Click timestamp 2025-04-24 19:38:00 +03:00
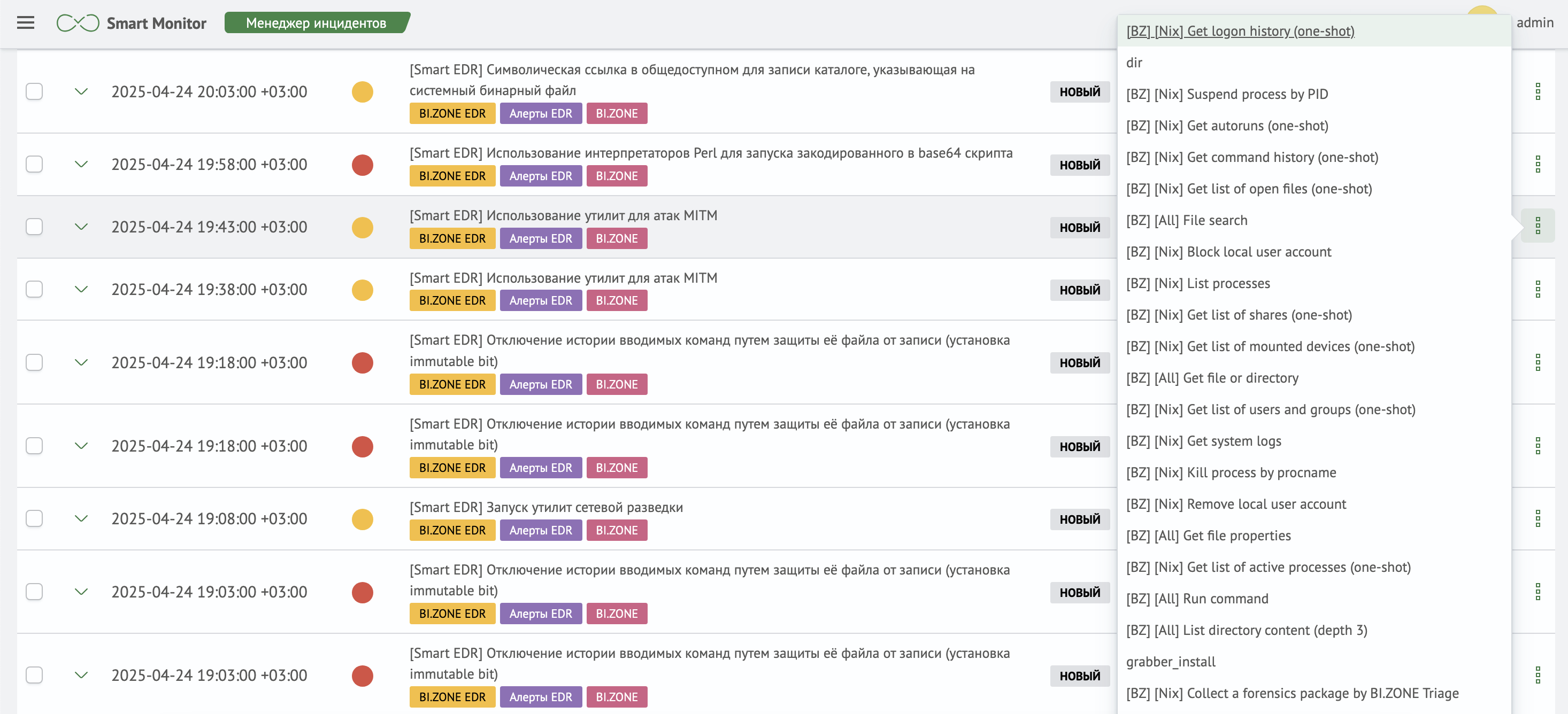The width and height of the screenshot is (1568, 714). click(x=209, y=290)
